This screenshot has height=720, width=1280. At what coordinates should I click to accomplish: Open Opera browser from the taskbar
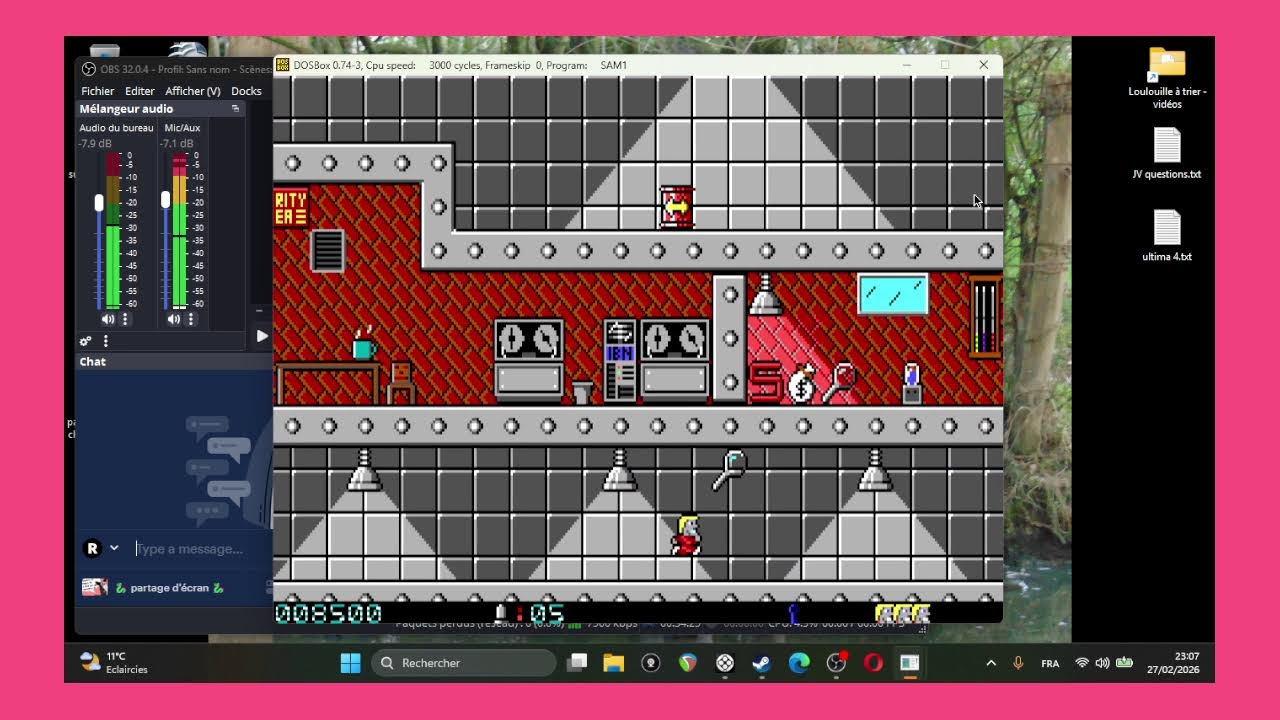tap(873, 663)
